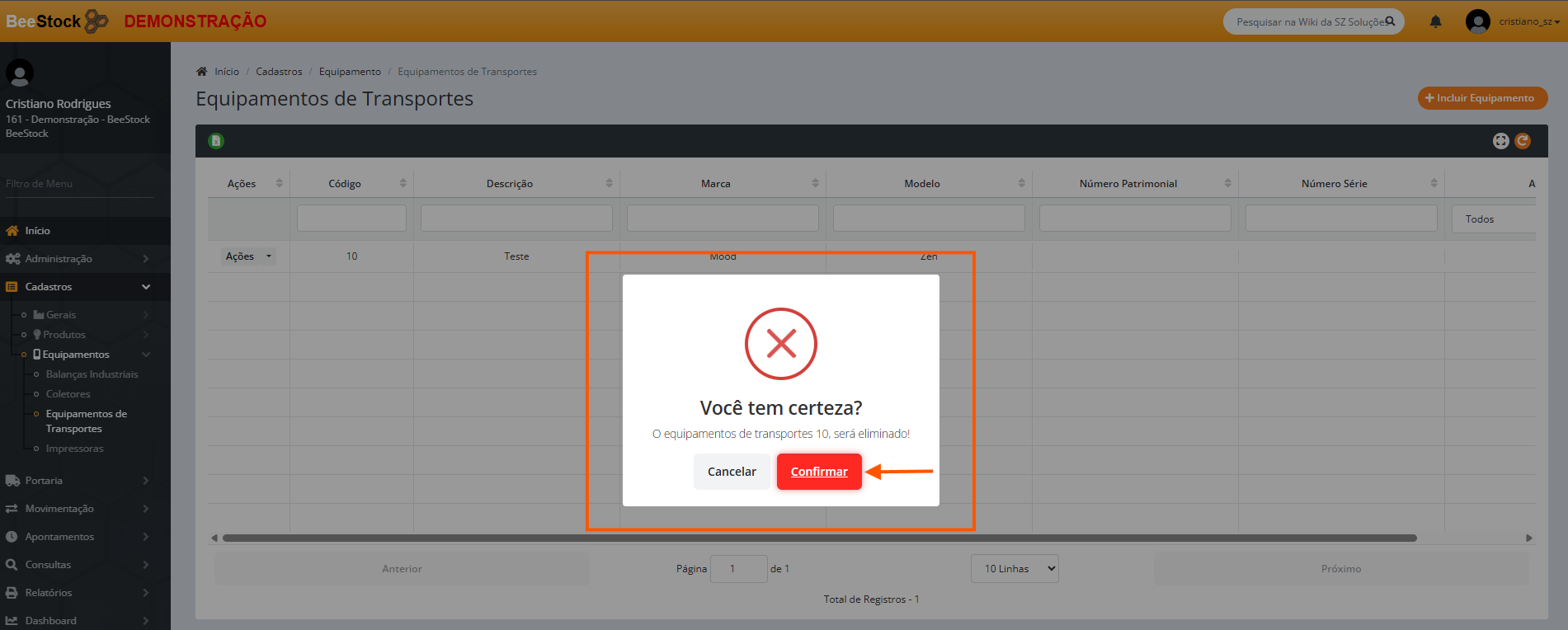
Task: Open the Todos filter dropdown
Action: (1493, 219)
